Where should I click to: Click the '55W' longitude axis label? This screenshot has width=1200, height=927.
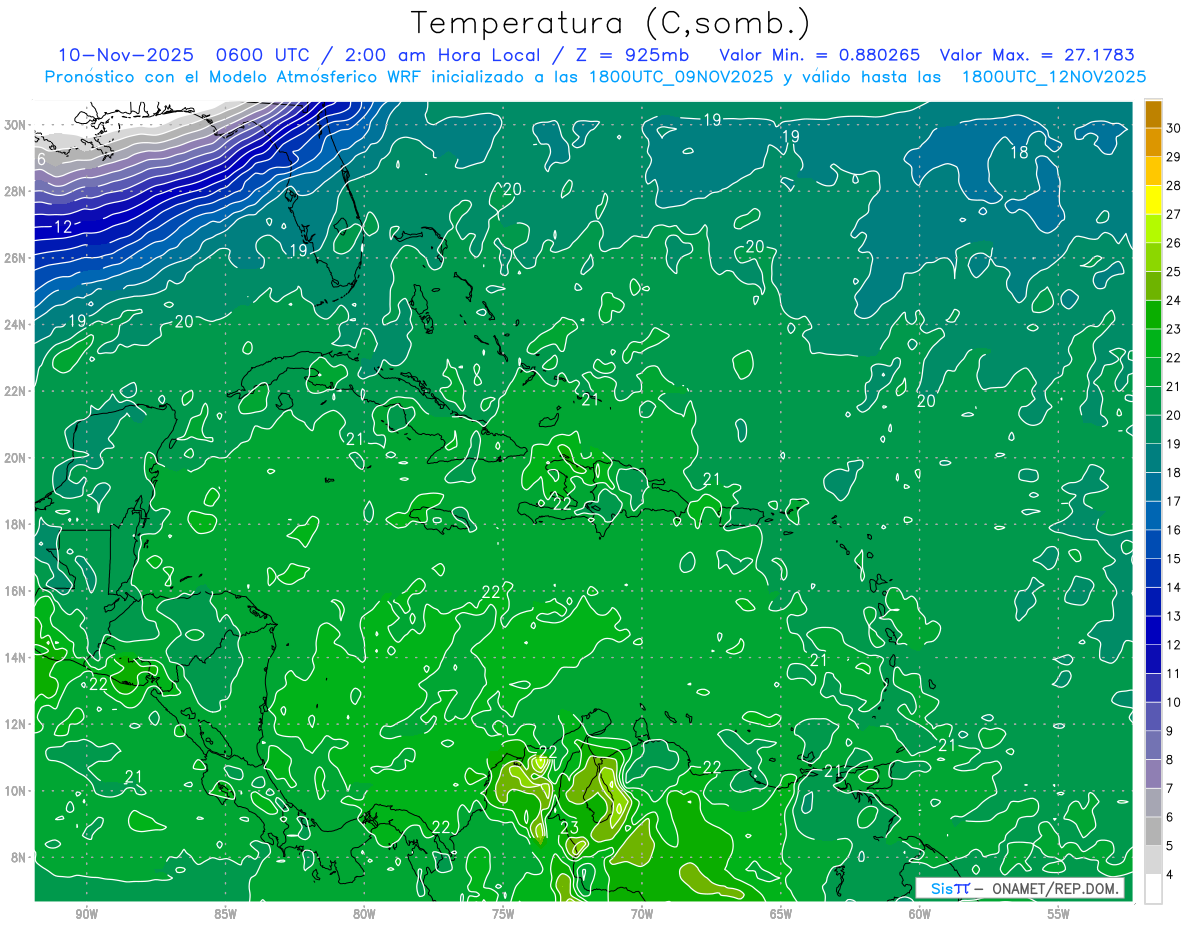pyautogui.click(x=1059, y=914)
